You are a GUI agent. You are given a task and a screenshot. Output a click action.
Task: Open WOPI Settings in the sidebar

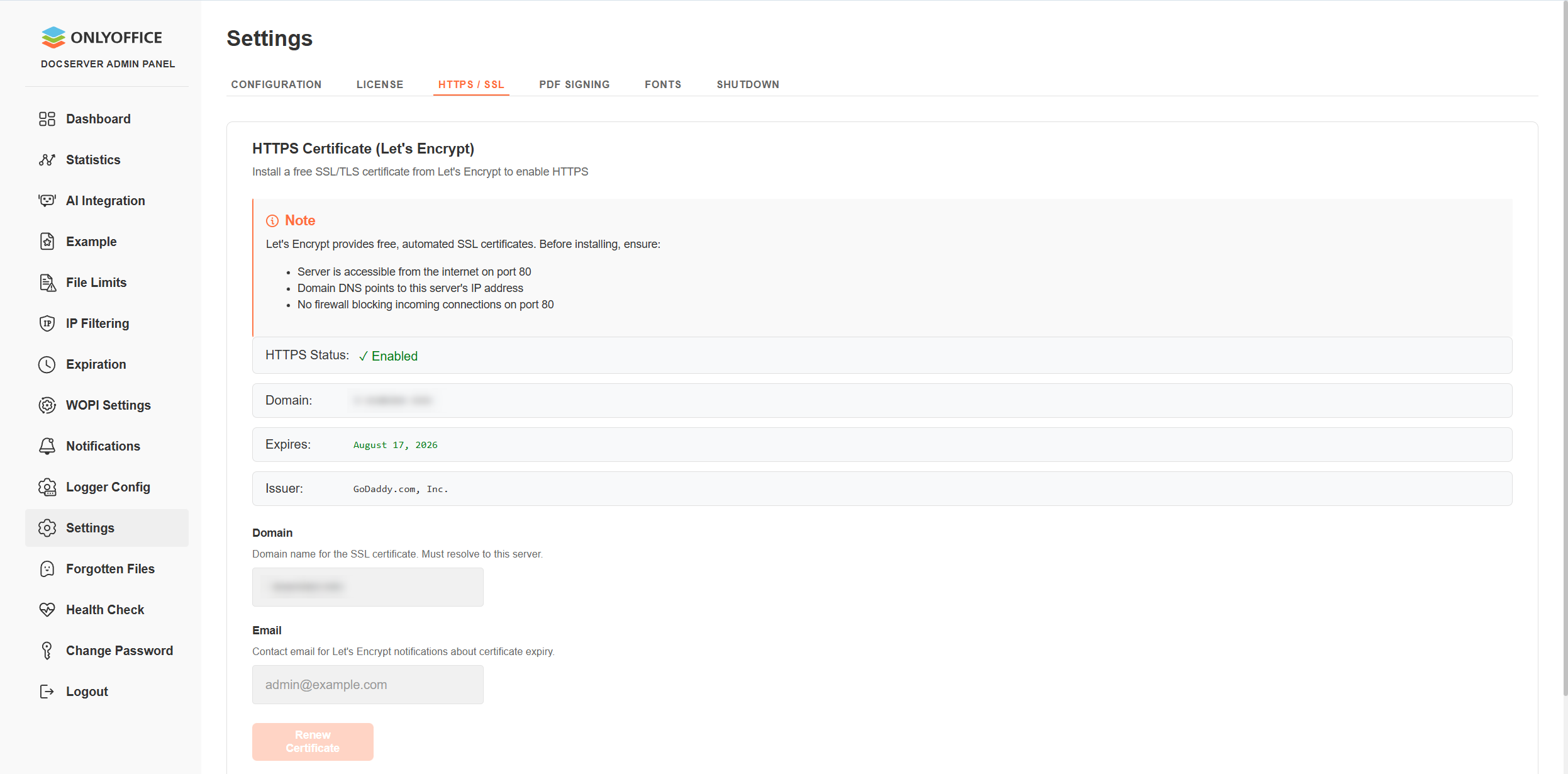pyautogui.click(x=108, y=405)
